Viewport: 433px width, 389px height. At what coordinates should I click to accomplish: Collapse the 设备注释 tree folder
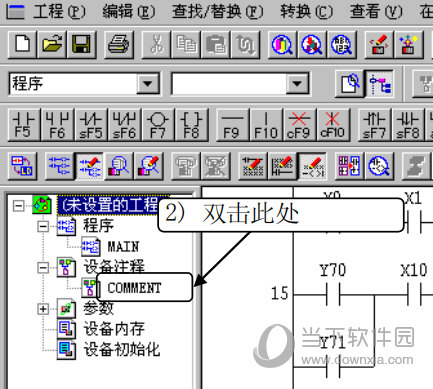(x=43, y=268)
